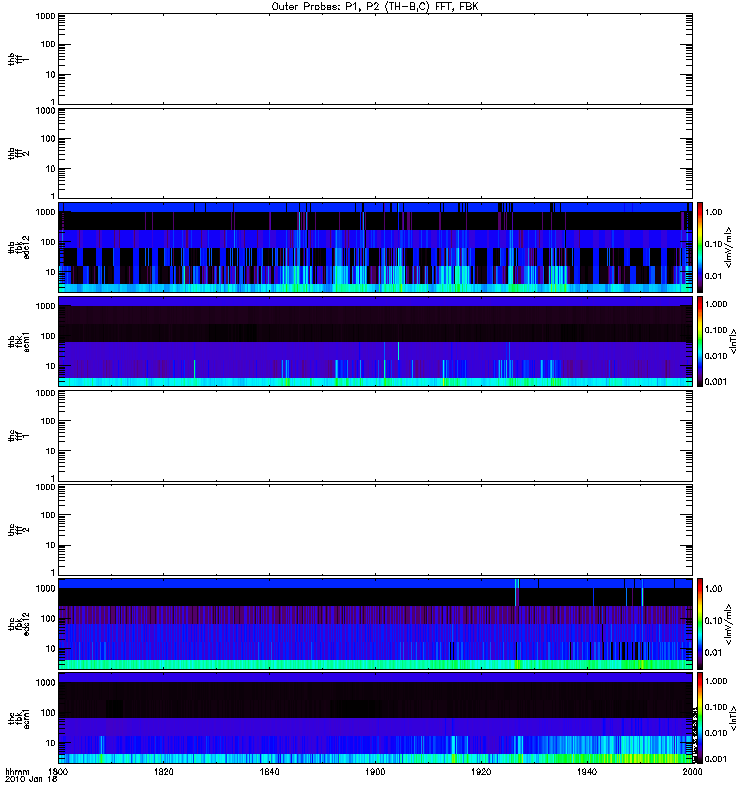Click the 10 tick on thc fbk scm1 axis

pyautogui.click(x=51, y=743)
